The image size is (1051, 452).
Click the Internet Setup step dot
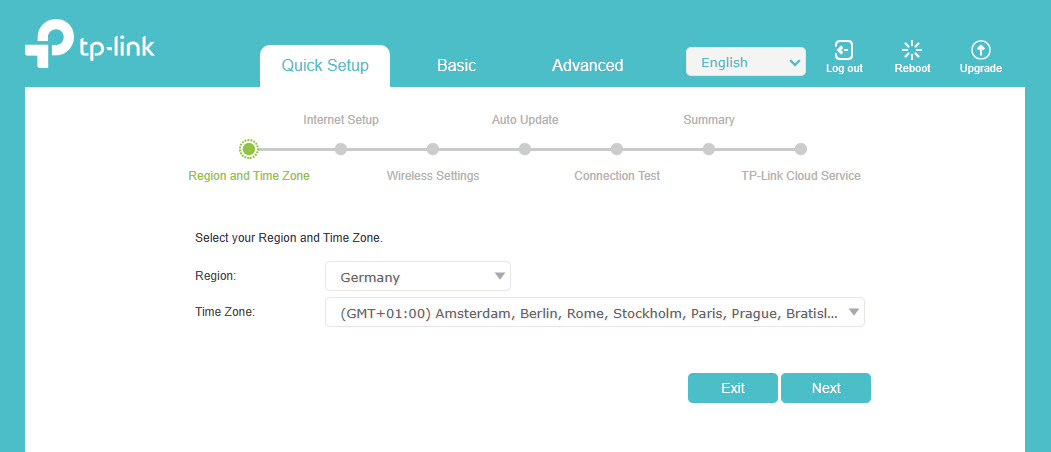[x=341, y=149]
